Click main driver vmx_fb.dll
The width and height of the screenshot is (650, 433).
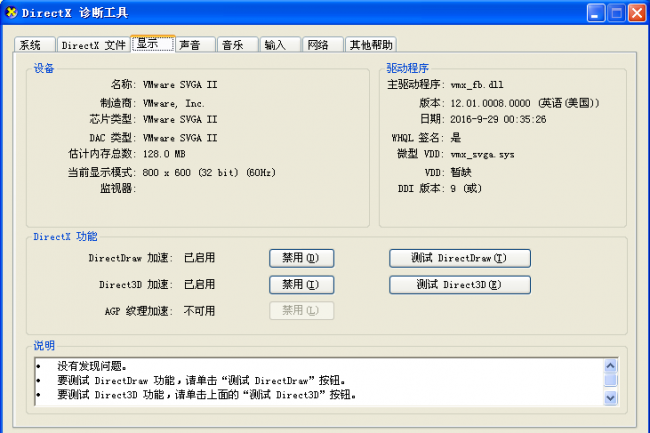(477, 85)
